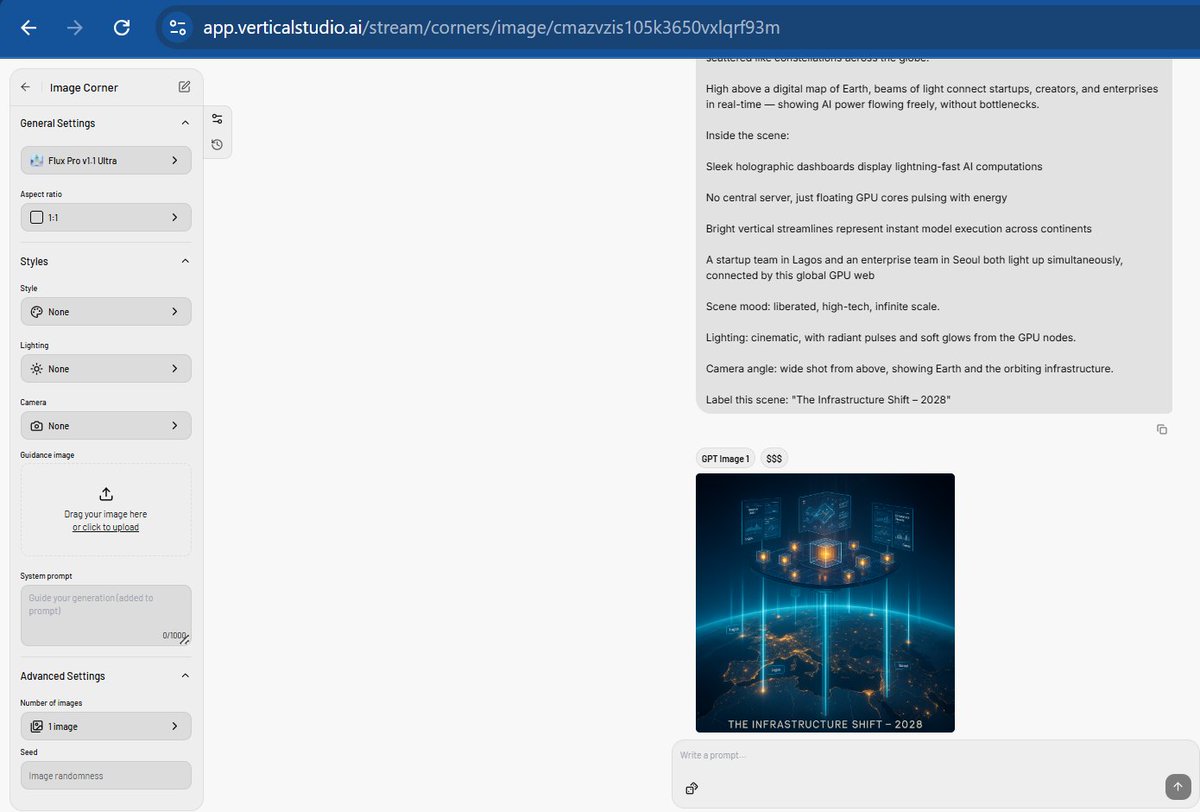1200x812 pixels.
Task: Open the Camera None selector
Action: [x=106, y=426]
